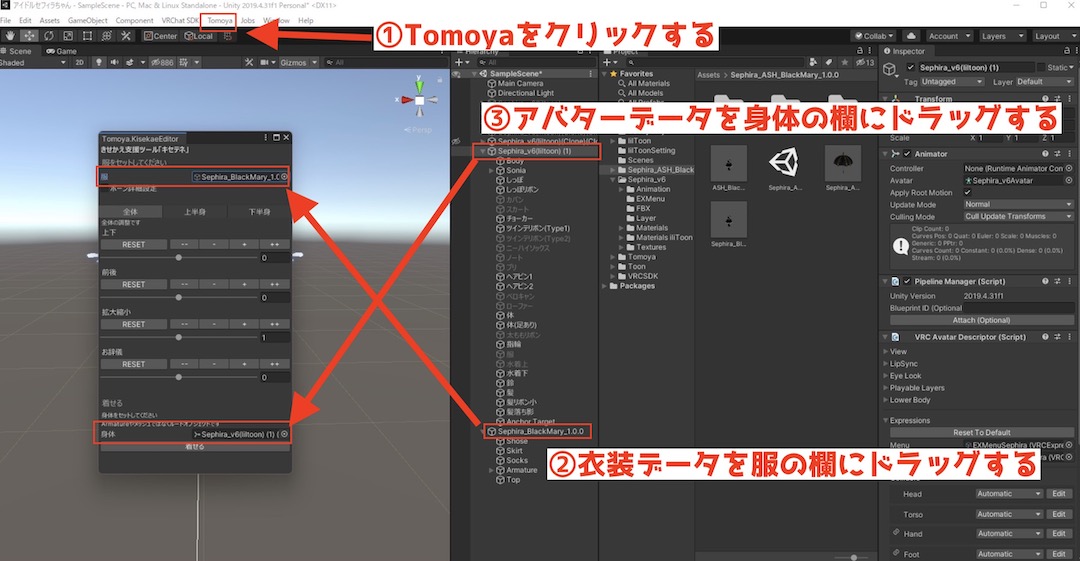The height and width of the screenshot is (561, 1080).
Task: Toggle the 2D scene view mode
Action: click(79, 62)
